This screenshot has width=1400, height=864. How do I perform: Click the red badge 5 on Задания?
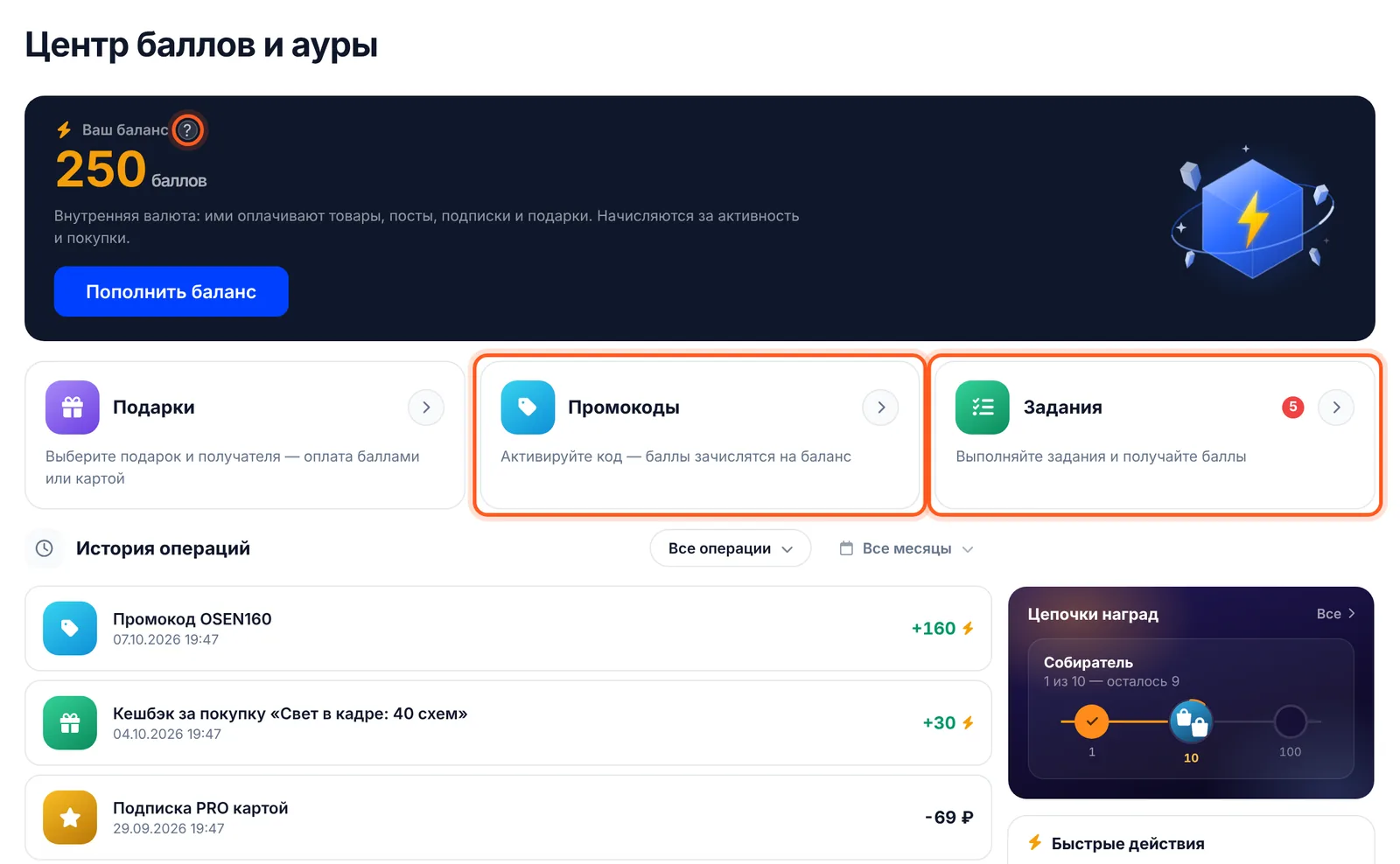1292,407
